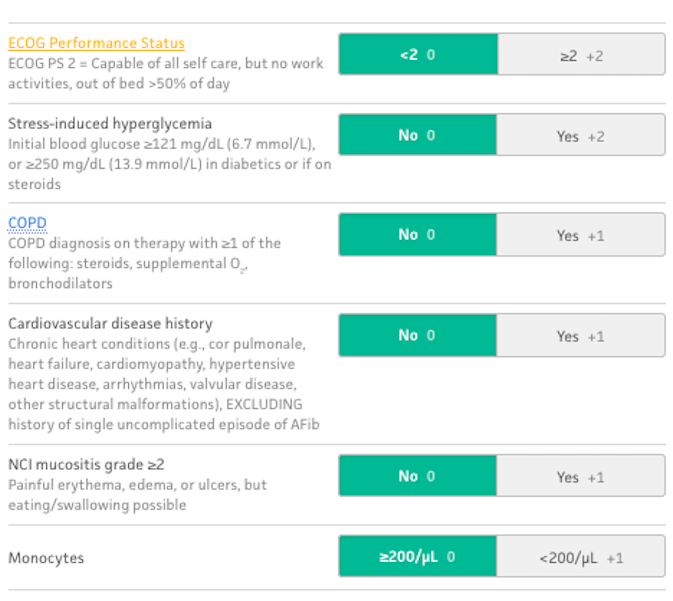673x601 pixels.
Task: Click the ECOG PS 2 description text
Action: click(x=166, y=73)
